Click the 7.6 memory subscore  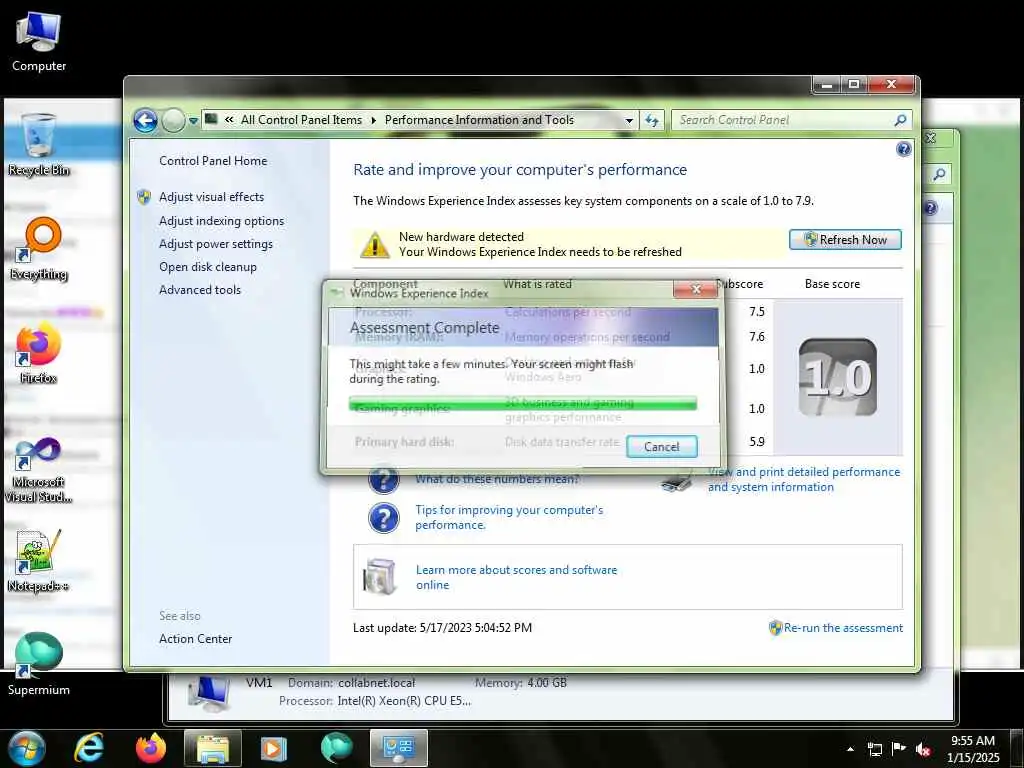point(757,336)
